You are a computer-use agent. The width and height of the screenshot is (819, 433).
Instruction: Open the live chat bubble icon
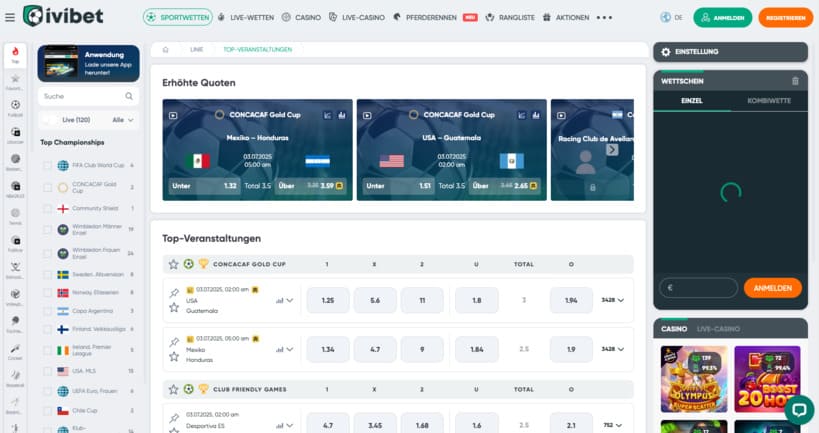[799, 409]
